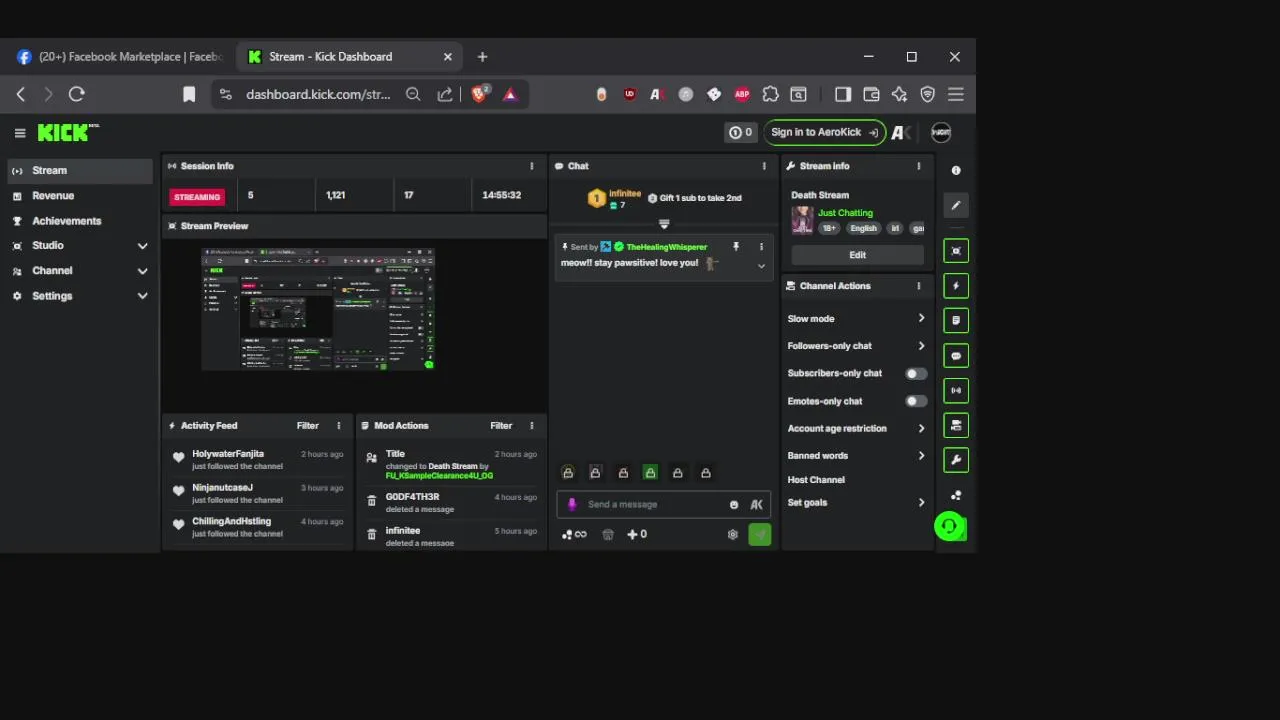
Task: Click the Just Chatting category link
Action: coord(845,213)
